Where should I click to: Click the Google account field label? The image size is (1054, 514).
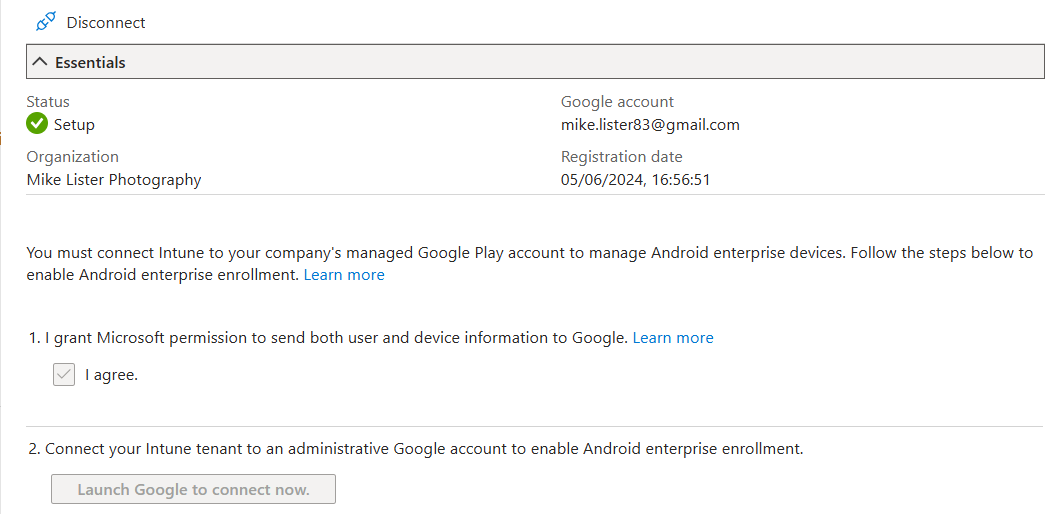coord(617,101)
